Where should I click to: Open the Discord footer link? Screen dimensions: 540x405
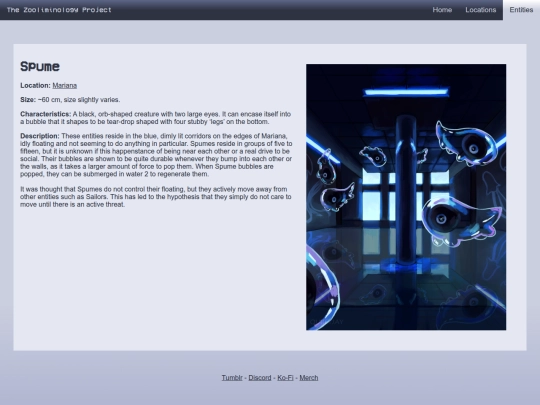(260, 377)
